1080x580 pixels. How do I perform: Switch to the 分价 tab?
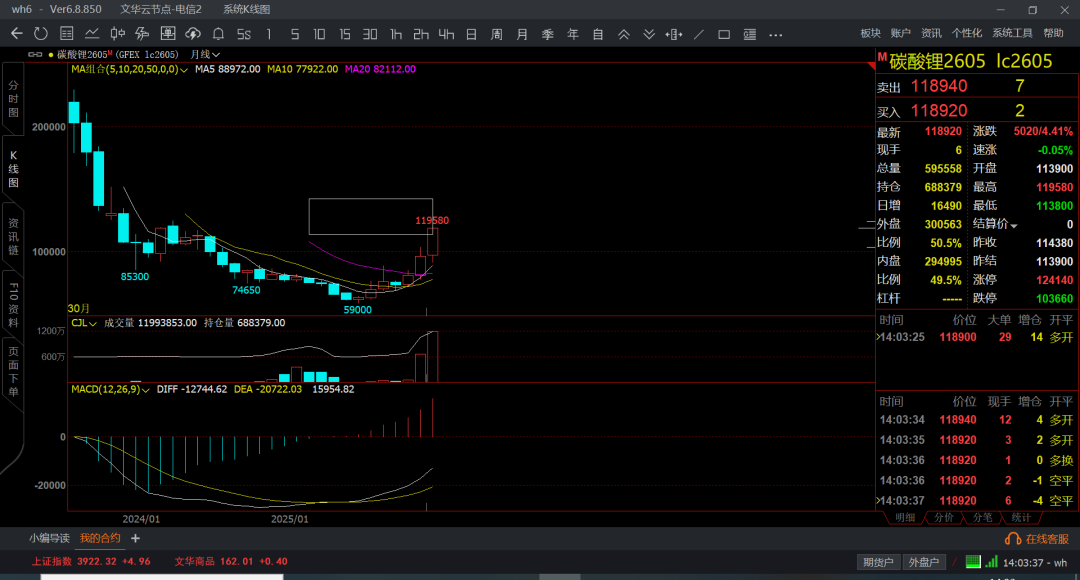(x=943, y=517)
